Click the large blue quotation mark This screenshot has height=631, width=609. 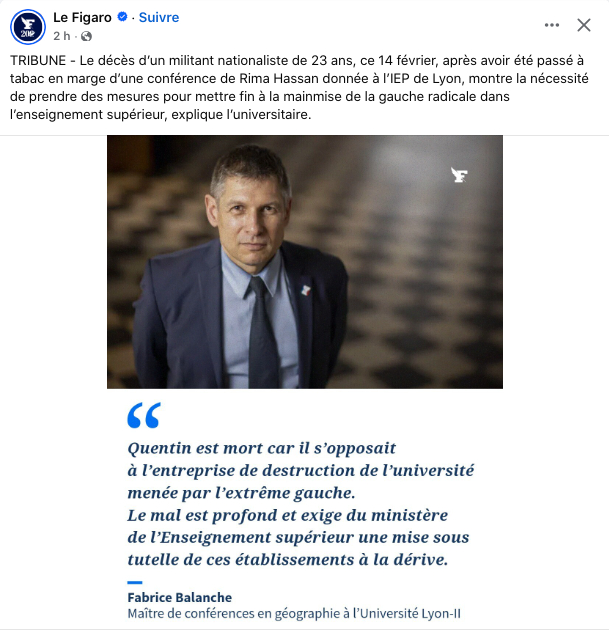(144, 415)
